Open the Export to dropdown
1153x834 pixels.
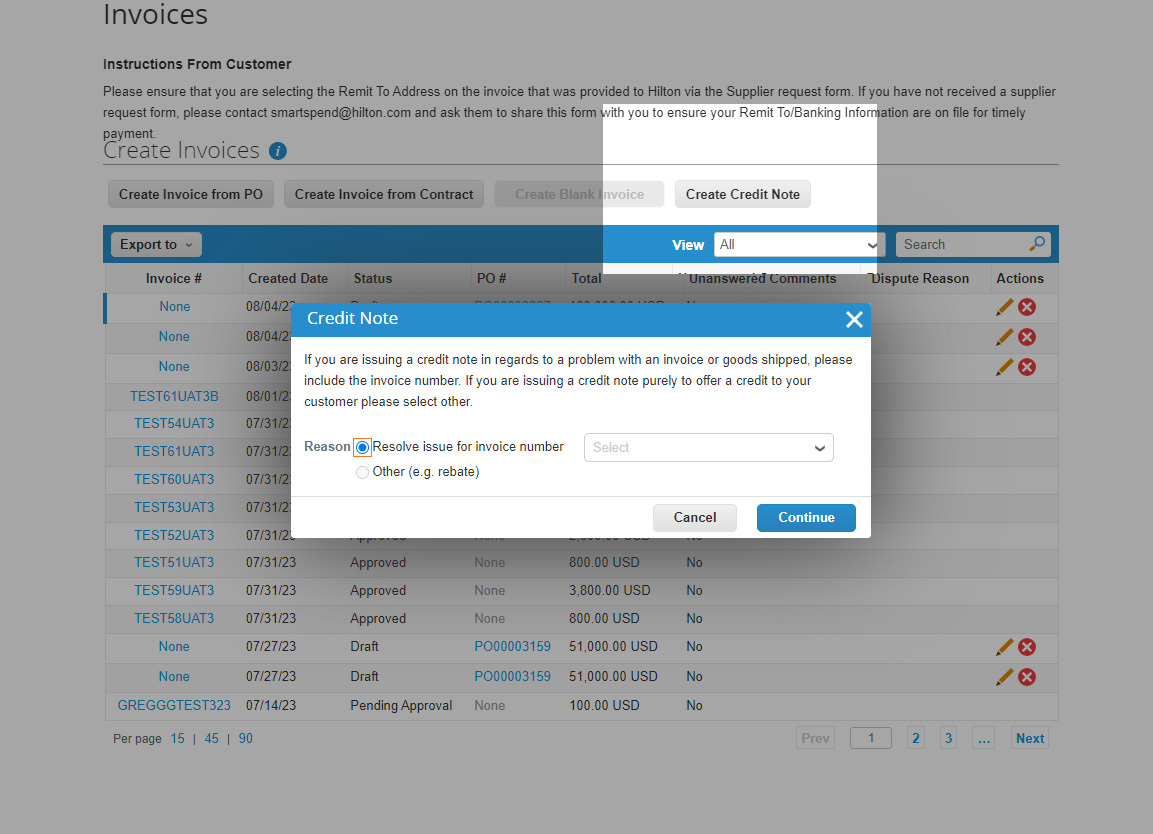155,244
